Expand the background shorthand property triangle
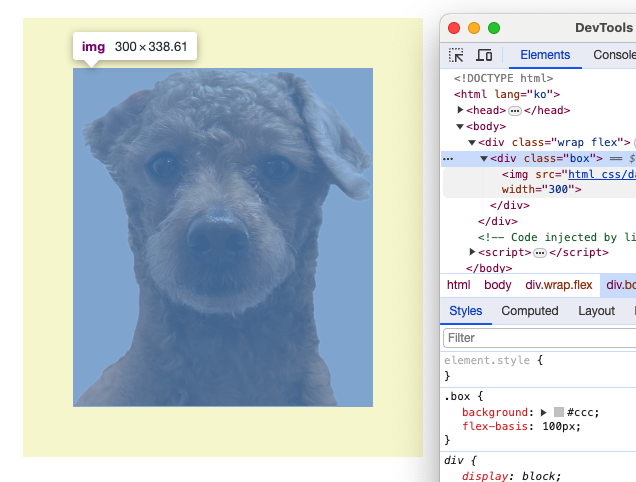This screenshot has height=482, width=636. click(544, 413)
